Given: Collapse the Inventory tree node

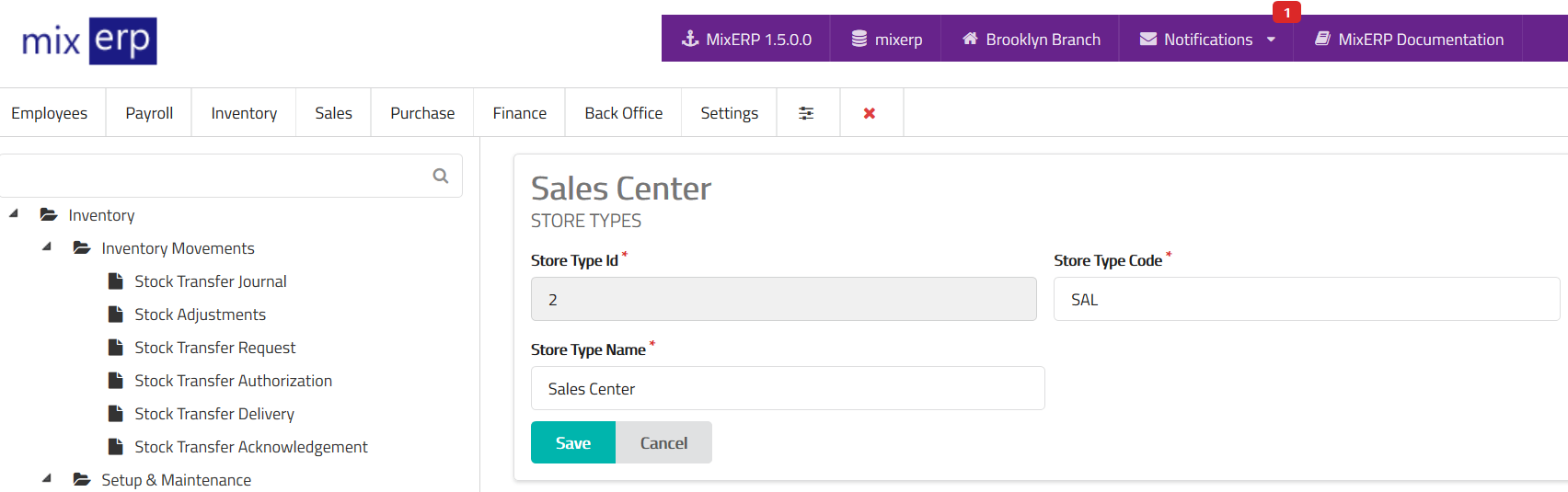Looking at the screenshot, I should [x=14, y=214].
